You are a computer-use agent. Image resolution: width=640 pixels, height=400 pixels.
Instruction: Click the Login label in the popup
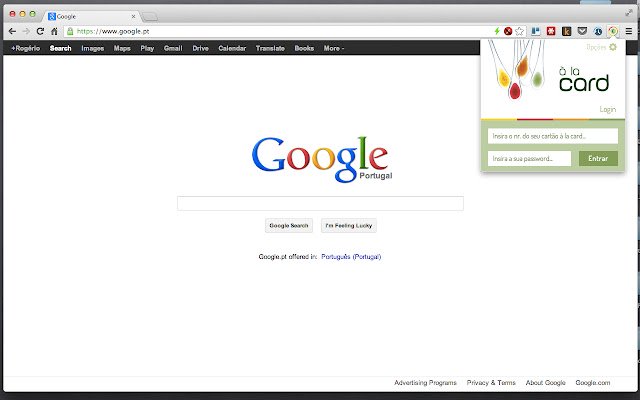click(x=607, y=109)
